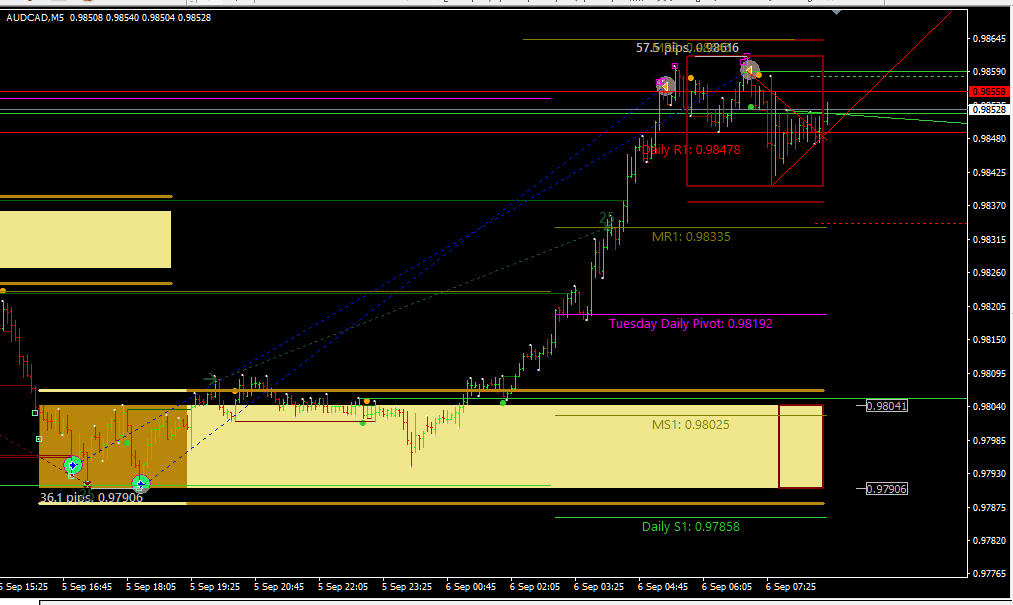Click 0.98425 on the price axis
Screen dimensions: 1013x605
[x=989, y=173]
